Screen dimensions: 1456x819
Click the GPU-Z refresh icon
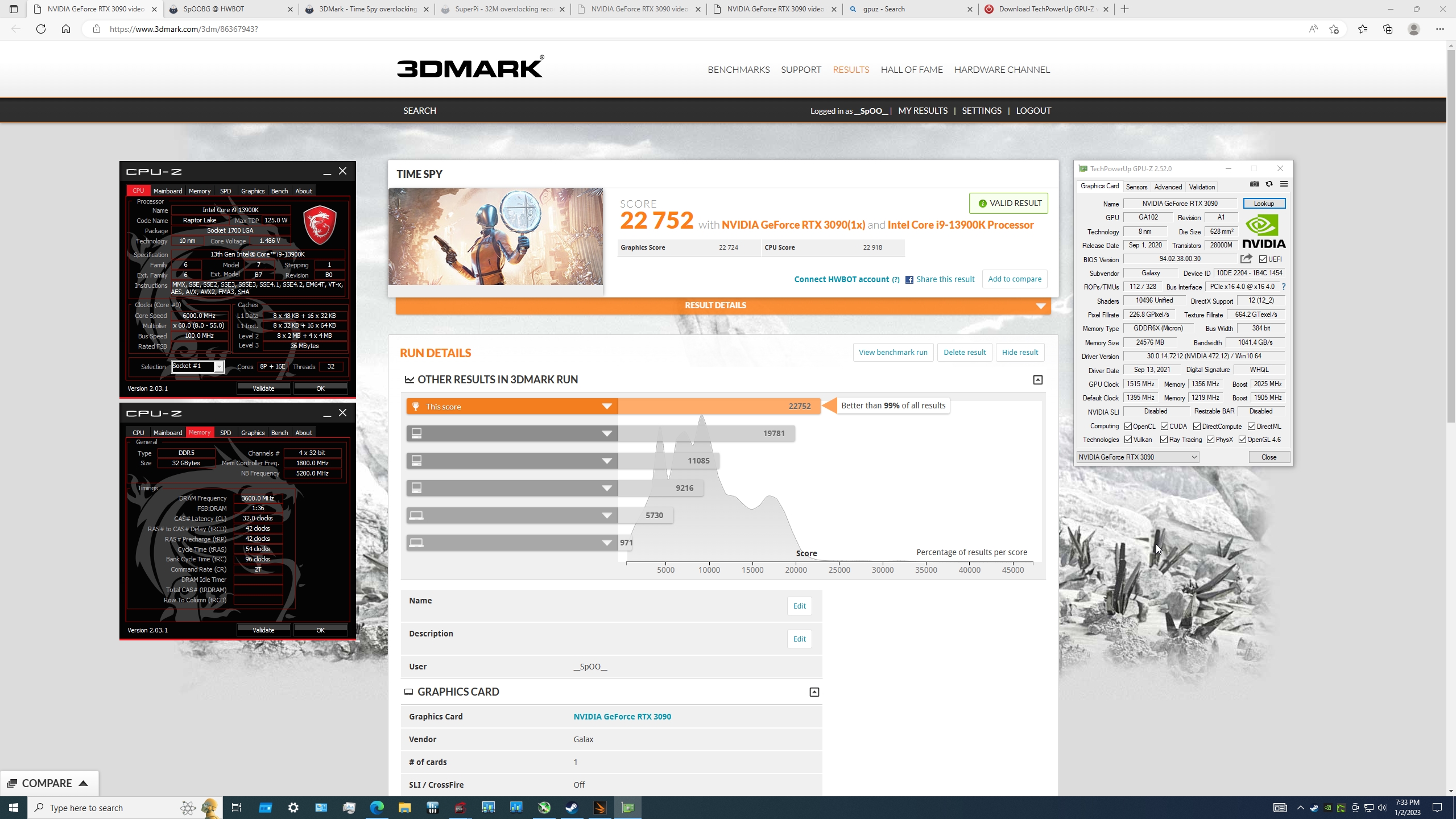(x=1269, y=184)
